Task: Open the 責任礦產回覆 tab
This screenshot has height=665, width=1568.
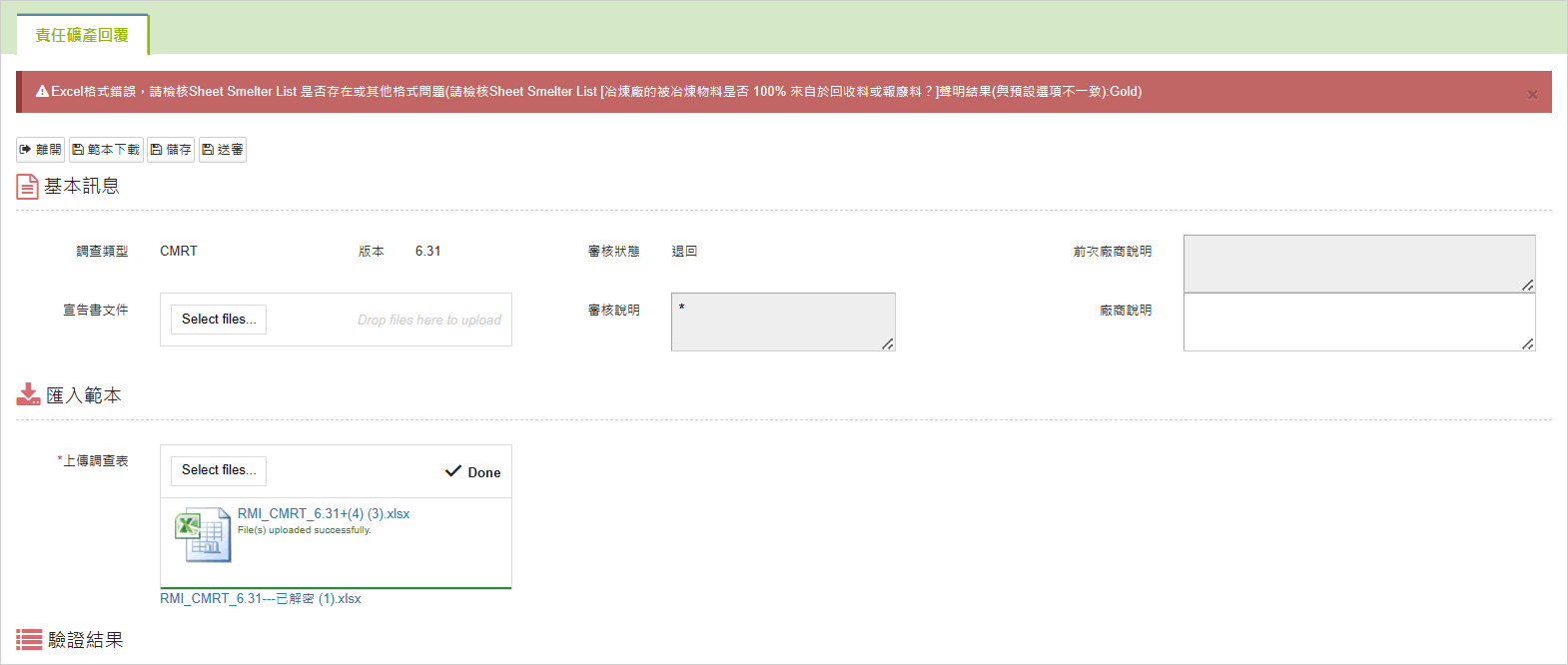Action: point(82,35)
